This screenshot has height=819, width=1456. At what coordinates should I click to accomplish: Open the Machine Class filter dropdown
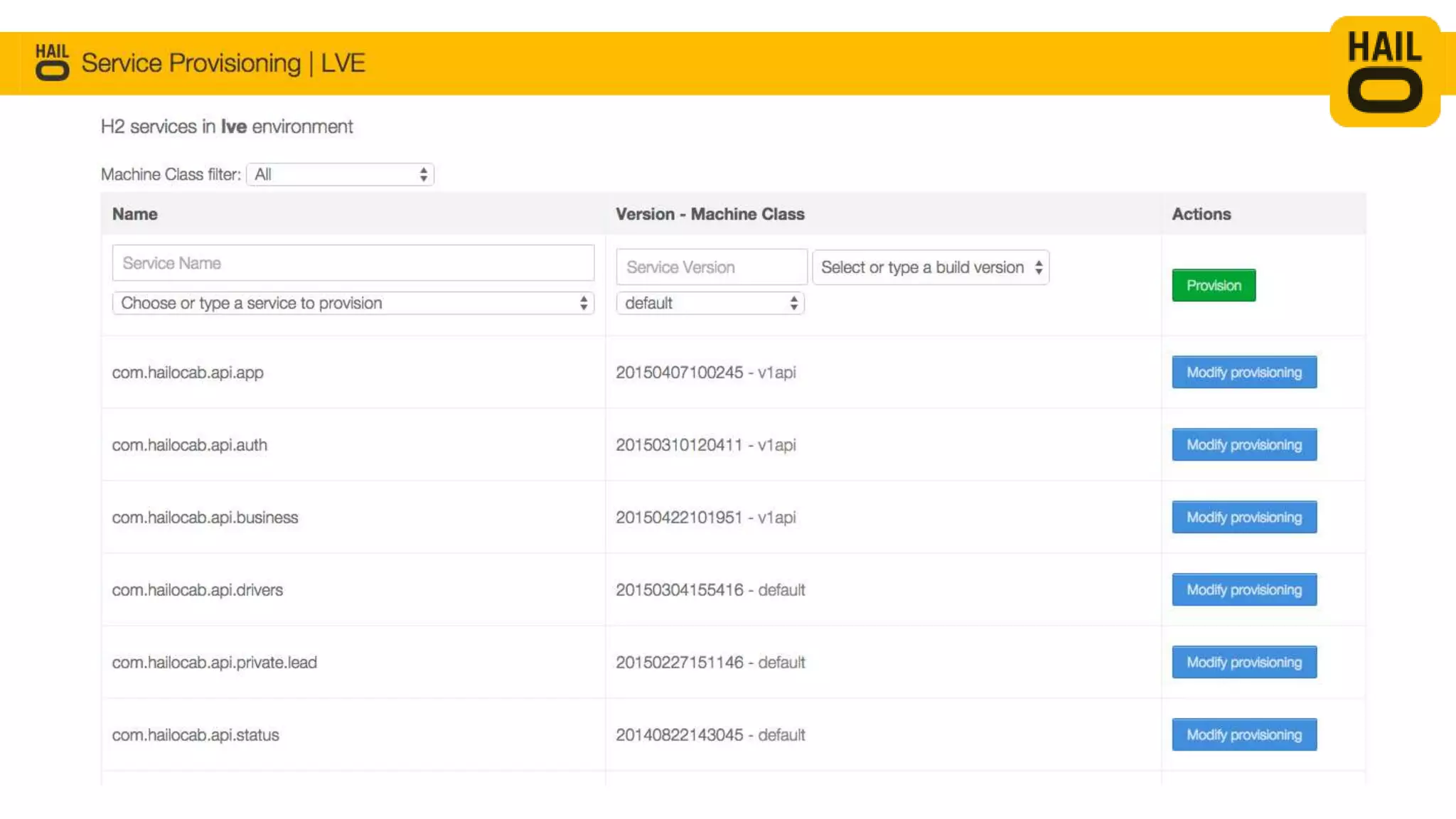pos(340,174)
